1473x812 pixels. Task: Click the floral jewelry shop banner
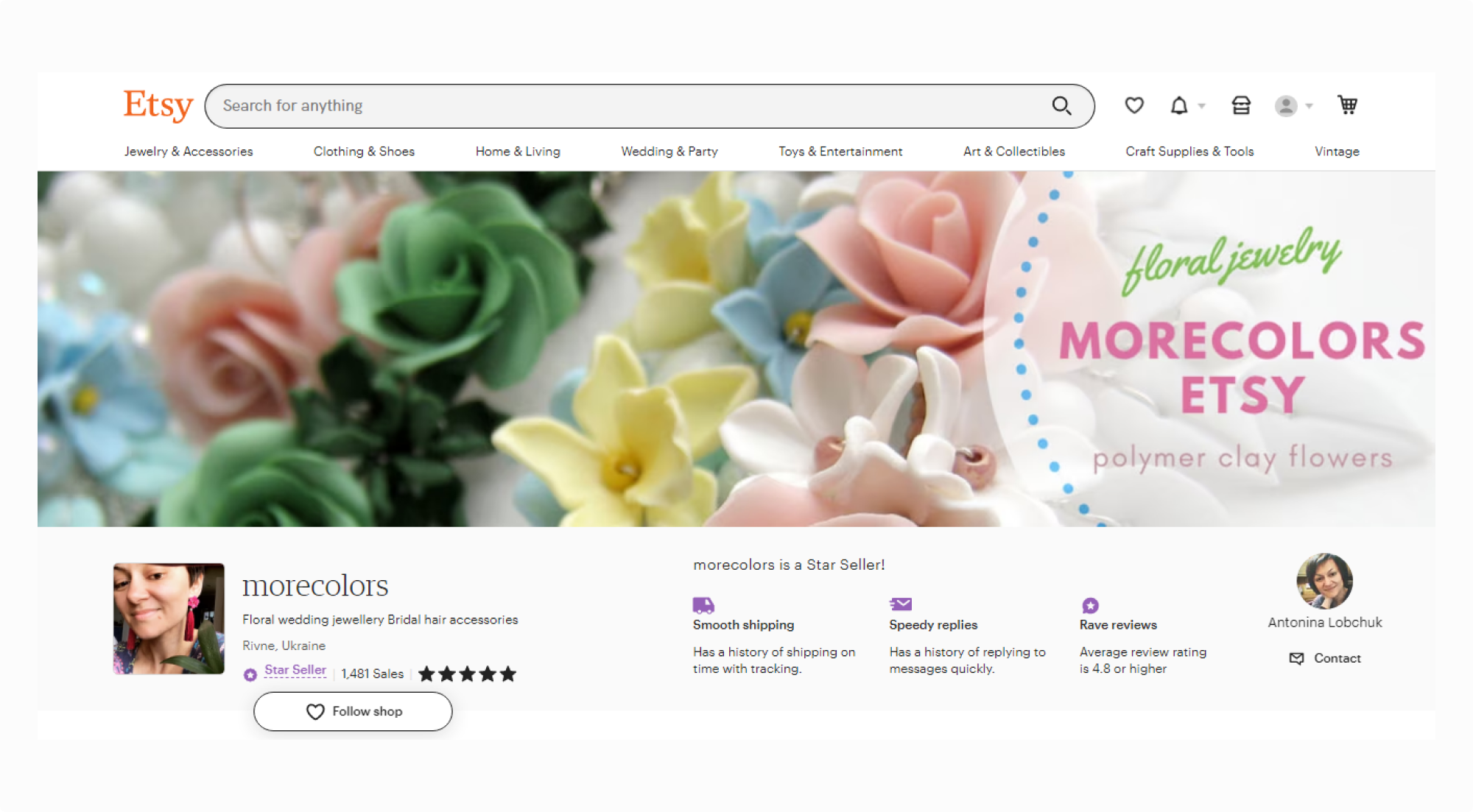point(736,349)
